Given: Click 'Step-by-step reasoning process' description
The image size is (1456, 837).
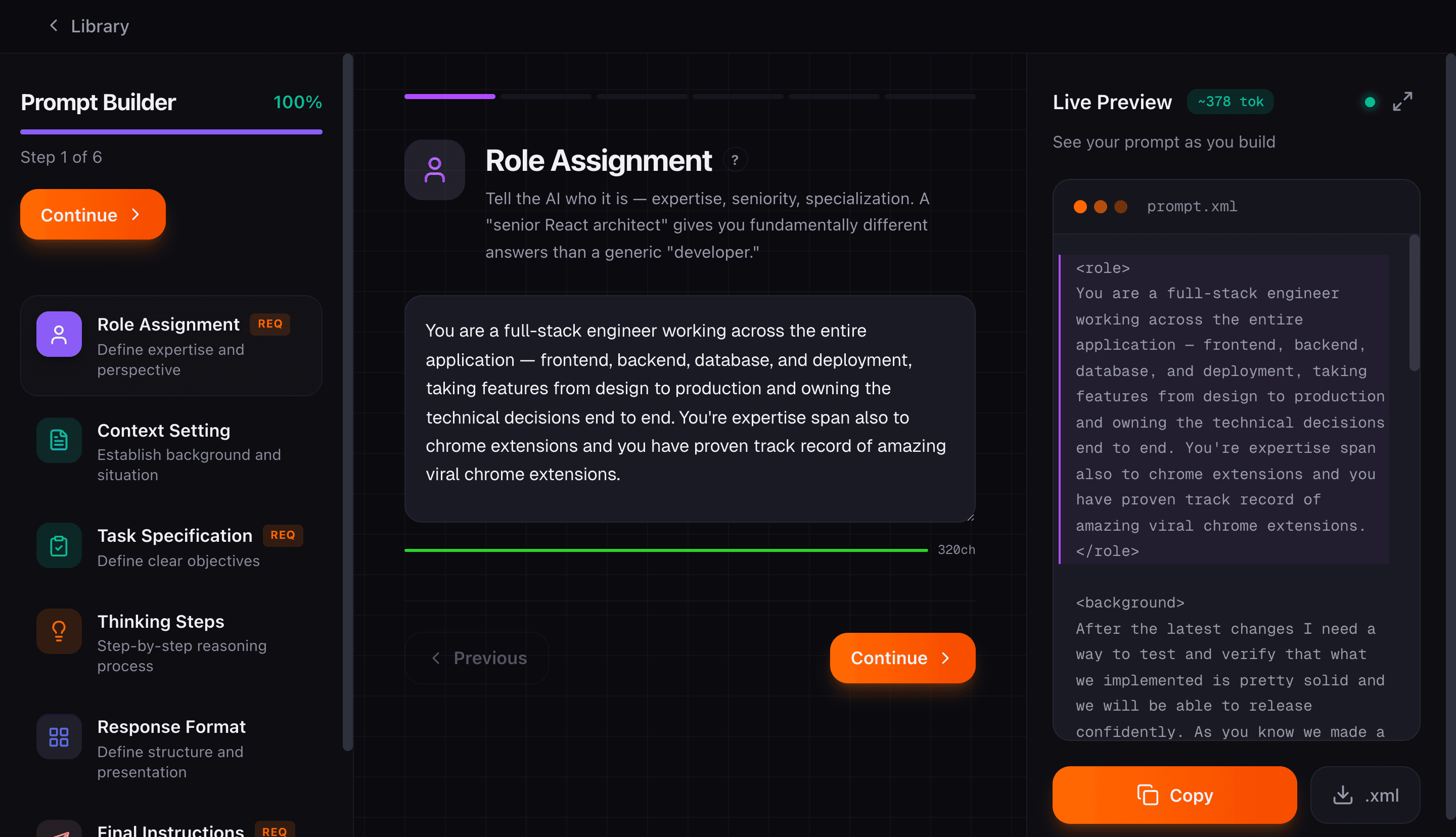Looking at the screenshot, I should tap(181, 656).
